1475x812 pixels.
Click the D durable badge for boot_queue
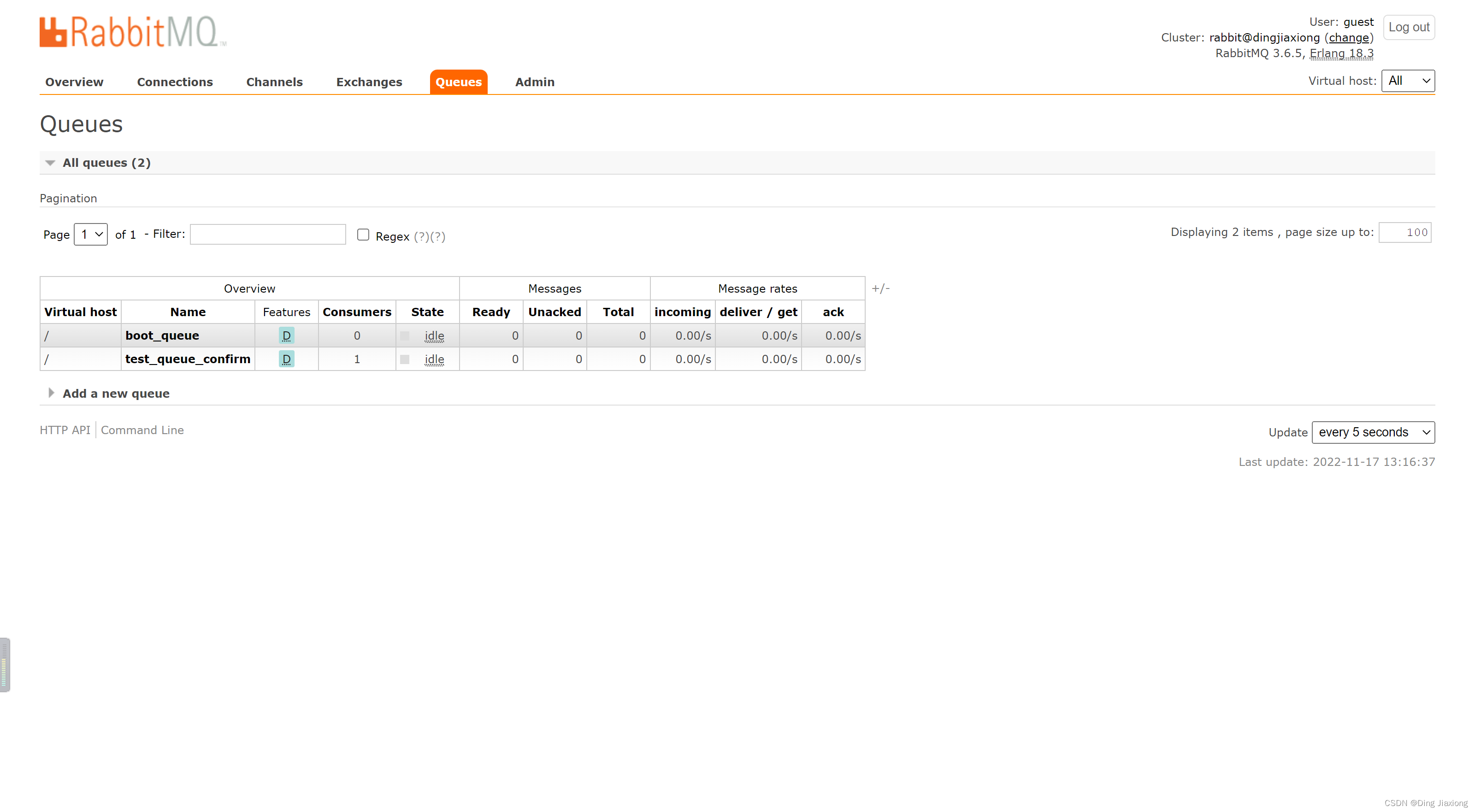pyautogui.click(x=286, y=335)
